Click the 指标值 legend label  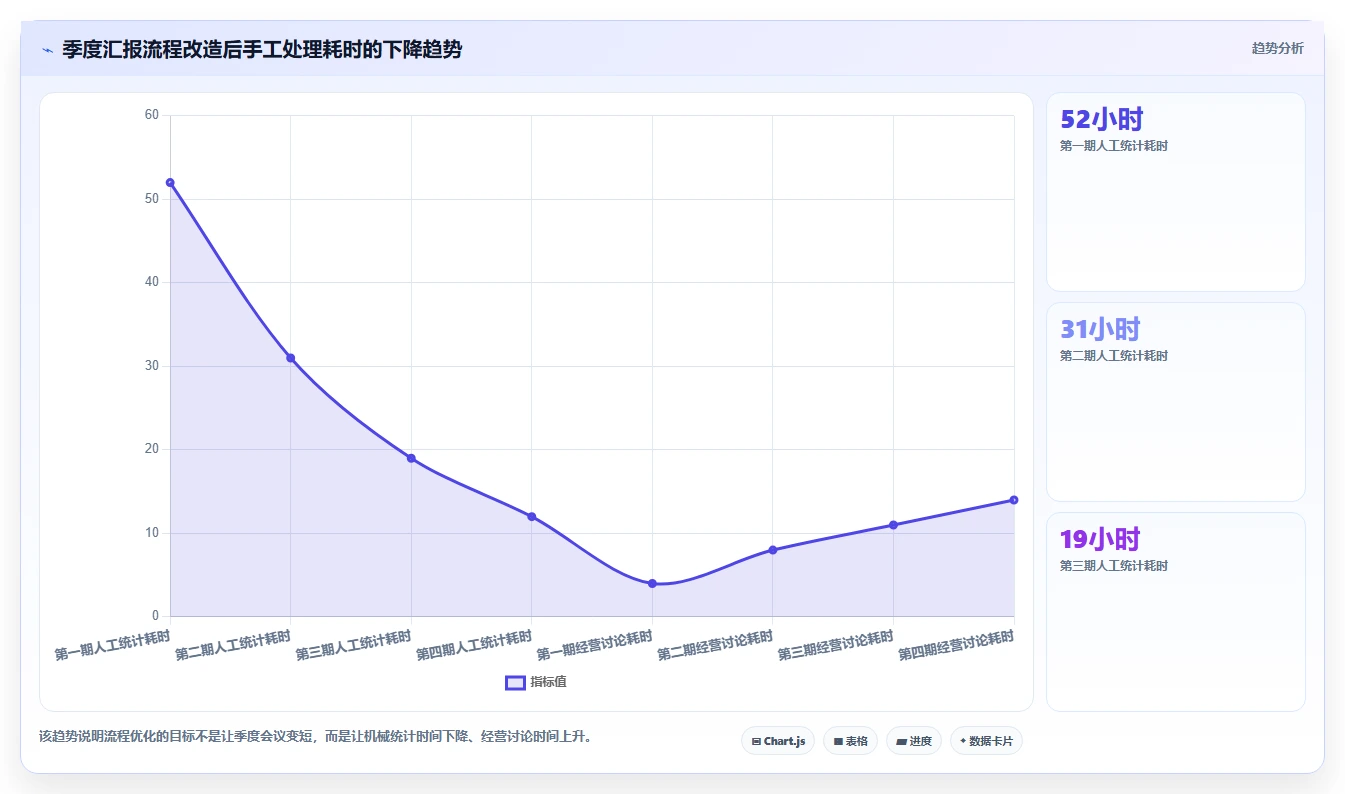coord(548,682)
